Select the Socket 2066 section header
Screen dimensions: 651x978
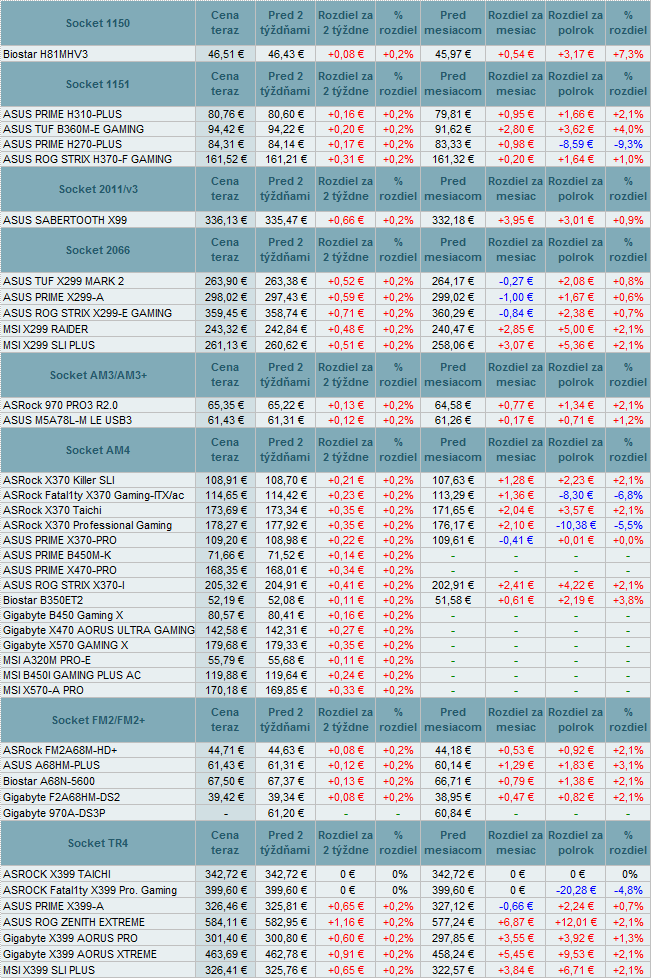click(97, 249)
